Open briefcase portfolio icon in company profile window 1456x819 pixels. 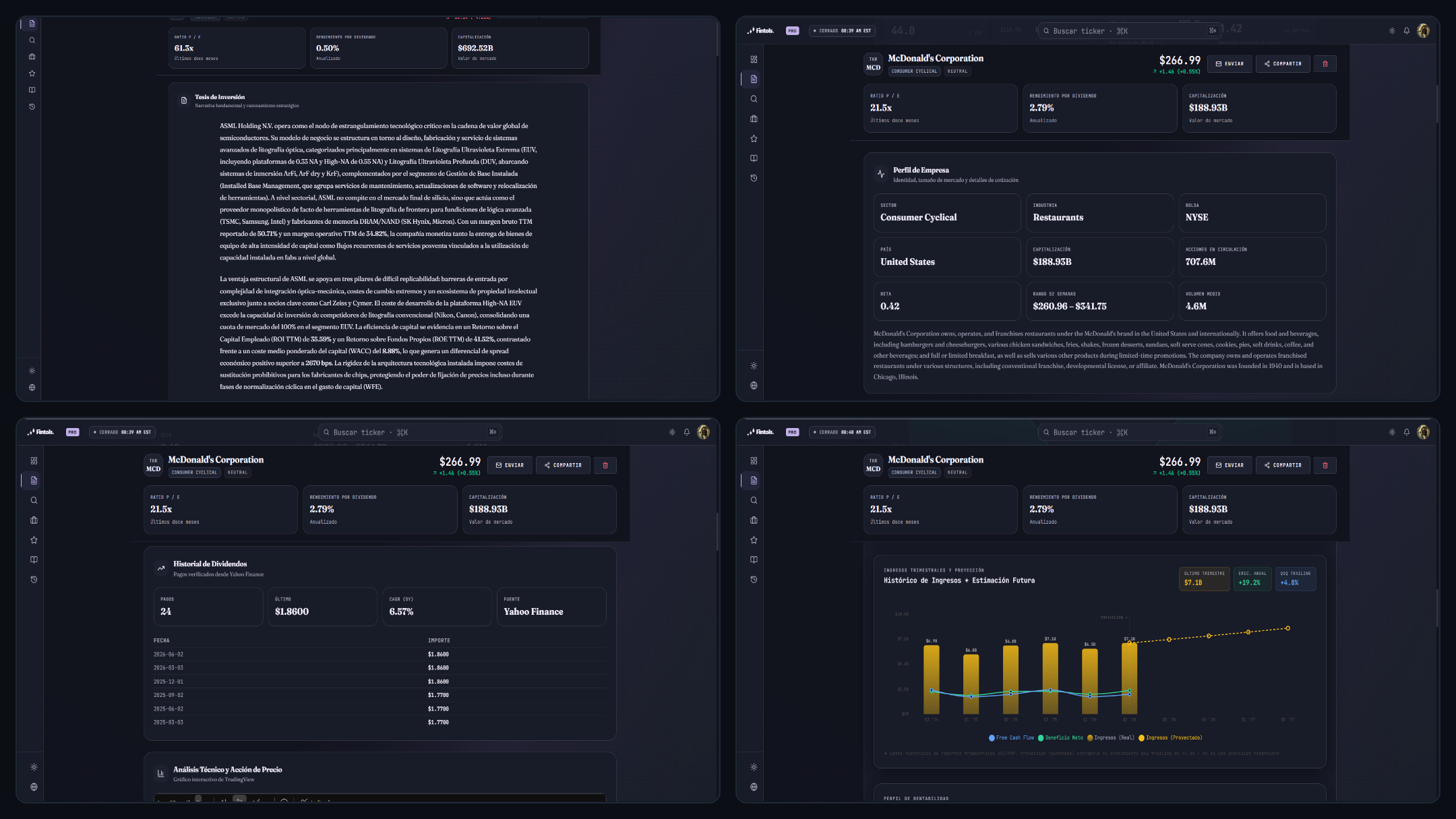(x=754, y=119)
